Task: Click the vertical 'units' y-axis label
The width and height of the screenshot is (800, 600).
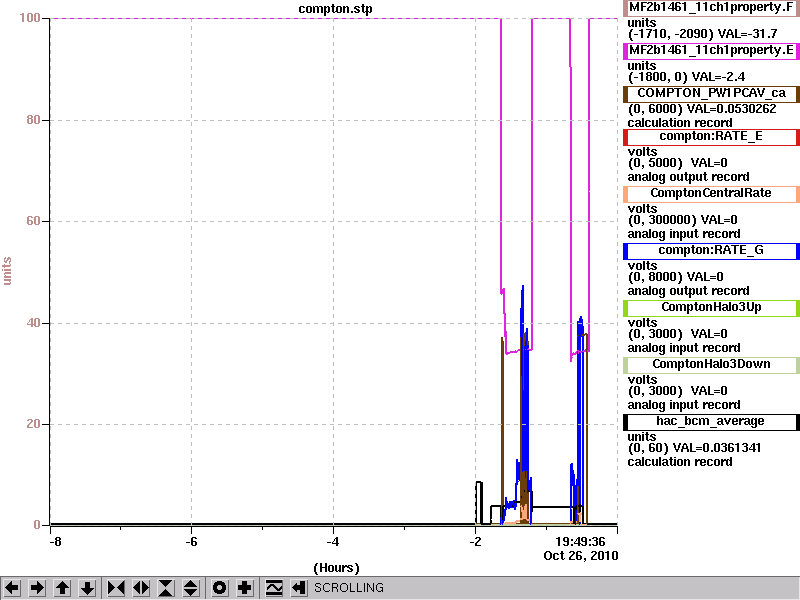Action: pyautogui.click(x=7, y=271)
